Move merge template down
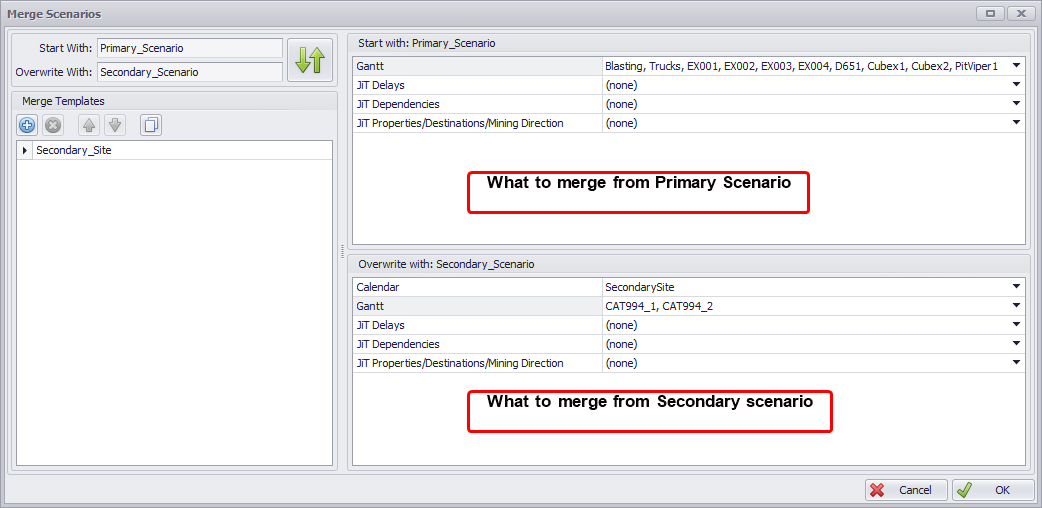Image resolution: width=1042 pixels, height=508 pixels. (114, 125)
